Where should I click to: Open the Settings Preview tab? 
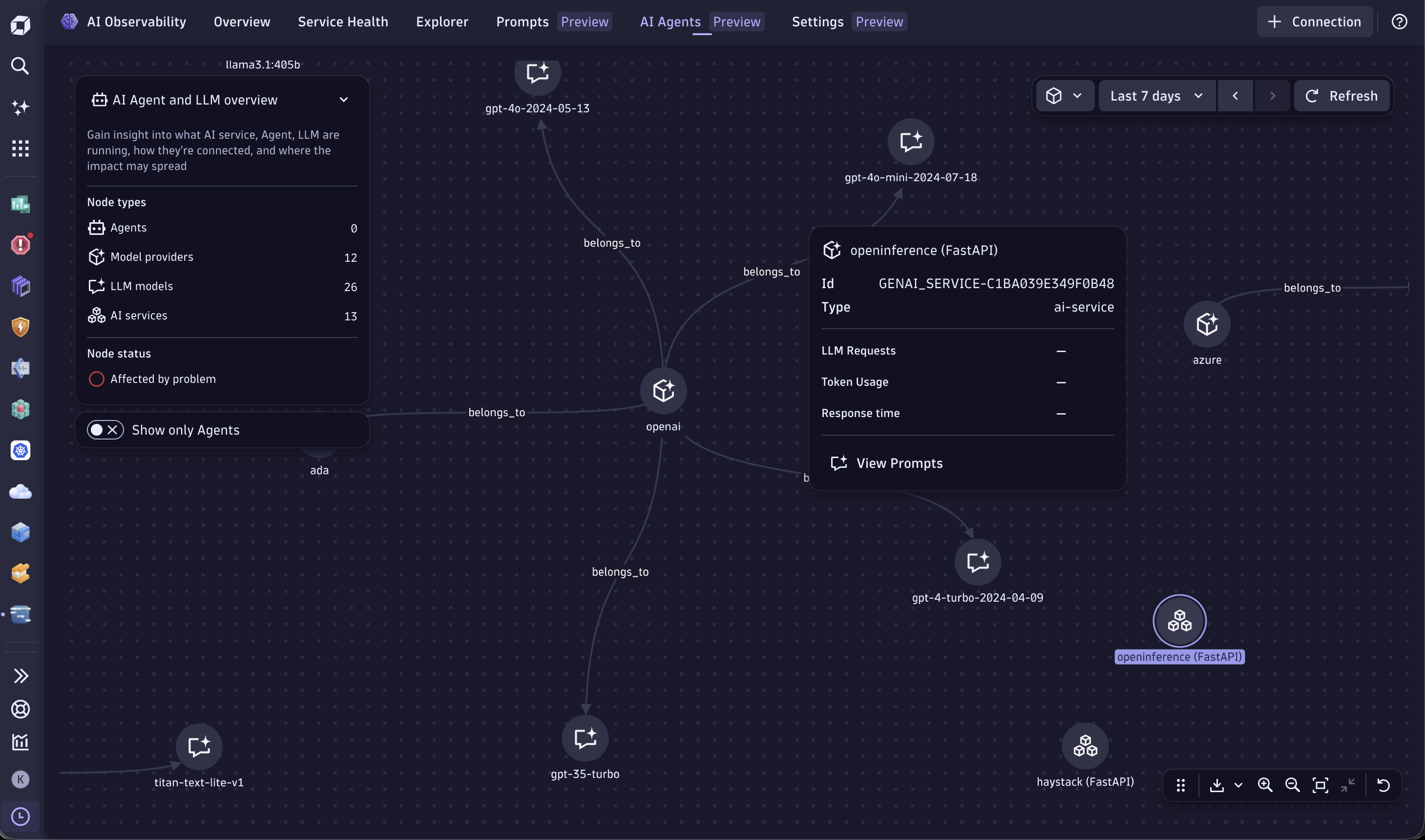click(x=849, y=21)
